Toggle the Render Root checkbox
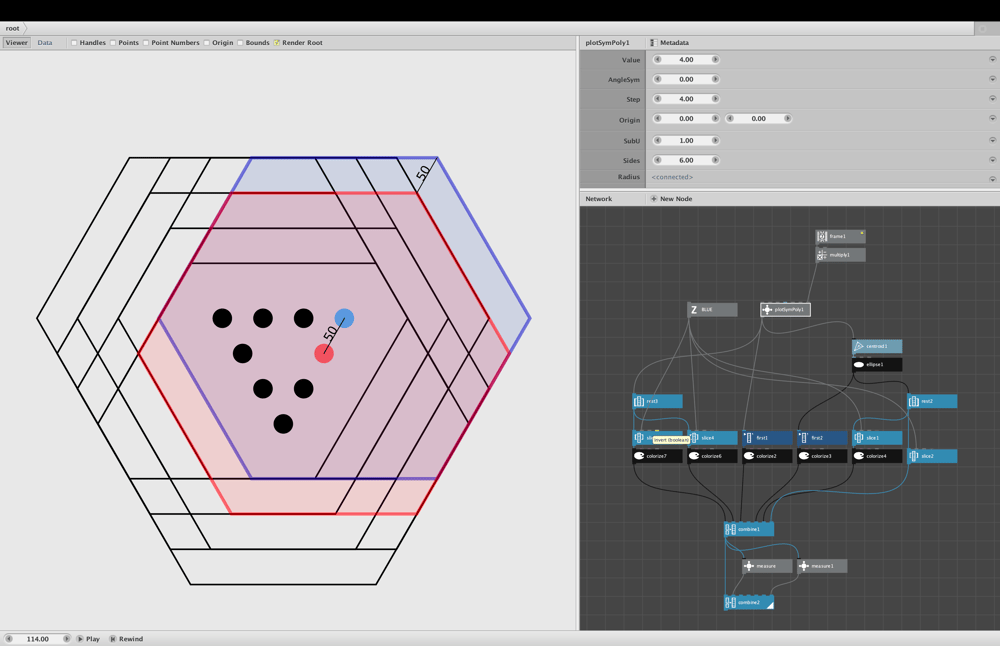 point(277,43)
